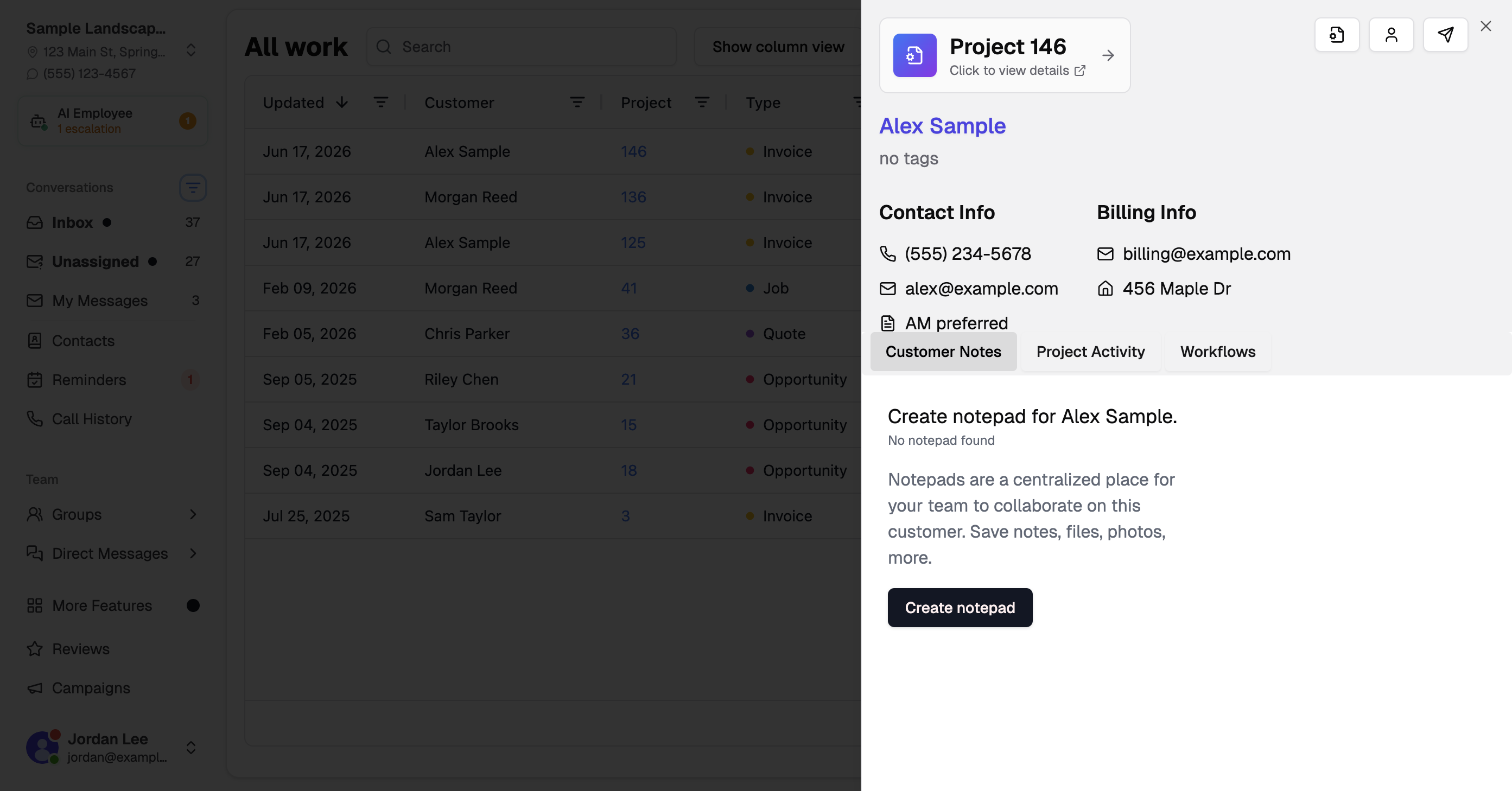
Task: Open the Customer column filter
Action: (x=577, y=103)
